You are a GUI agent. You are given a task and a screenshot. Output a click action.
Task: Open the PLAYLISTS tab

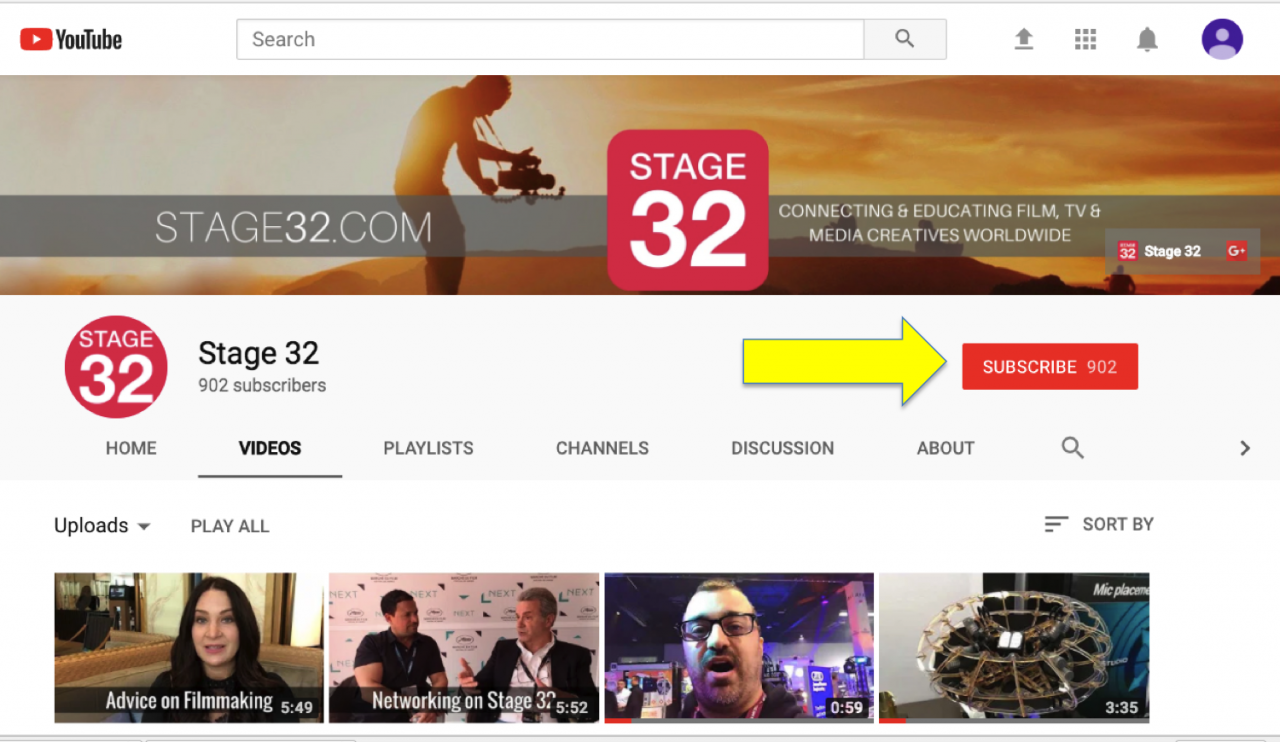pyautogui.click(x=428, y=448)
